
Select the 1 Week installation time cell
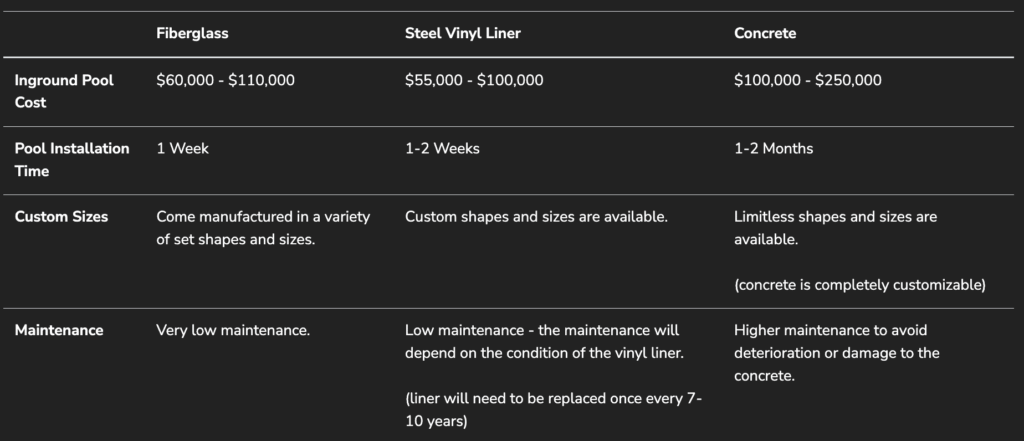(182, 148)
